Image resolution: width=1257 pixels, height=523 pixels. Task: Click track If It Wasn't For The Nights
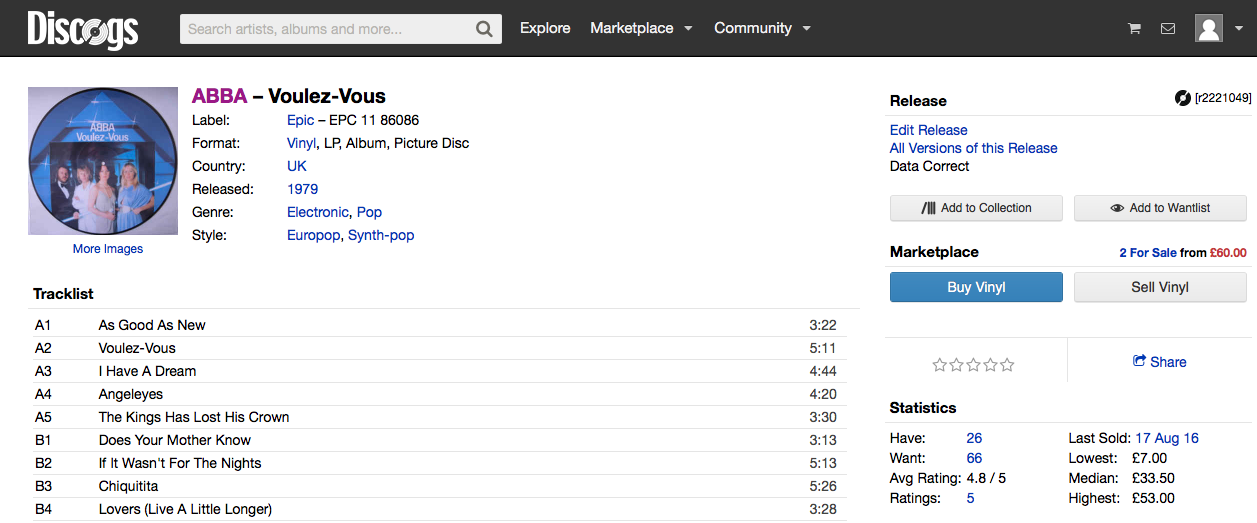(180, 463)
